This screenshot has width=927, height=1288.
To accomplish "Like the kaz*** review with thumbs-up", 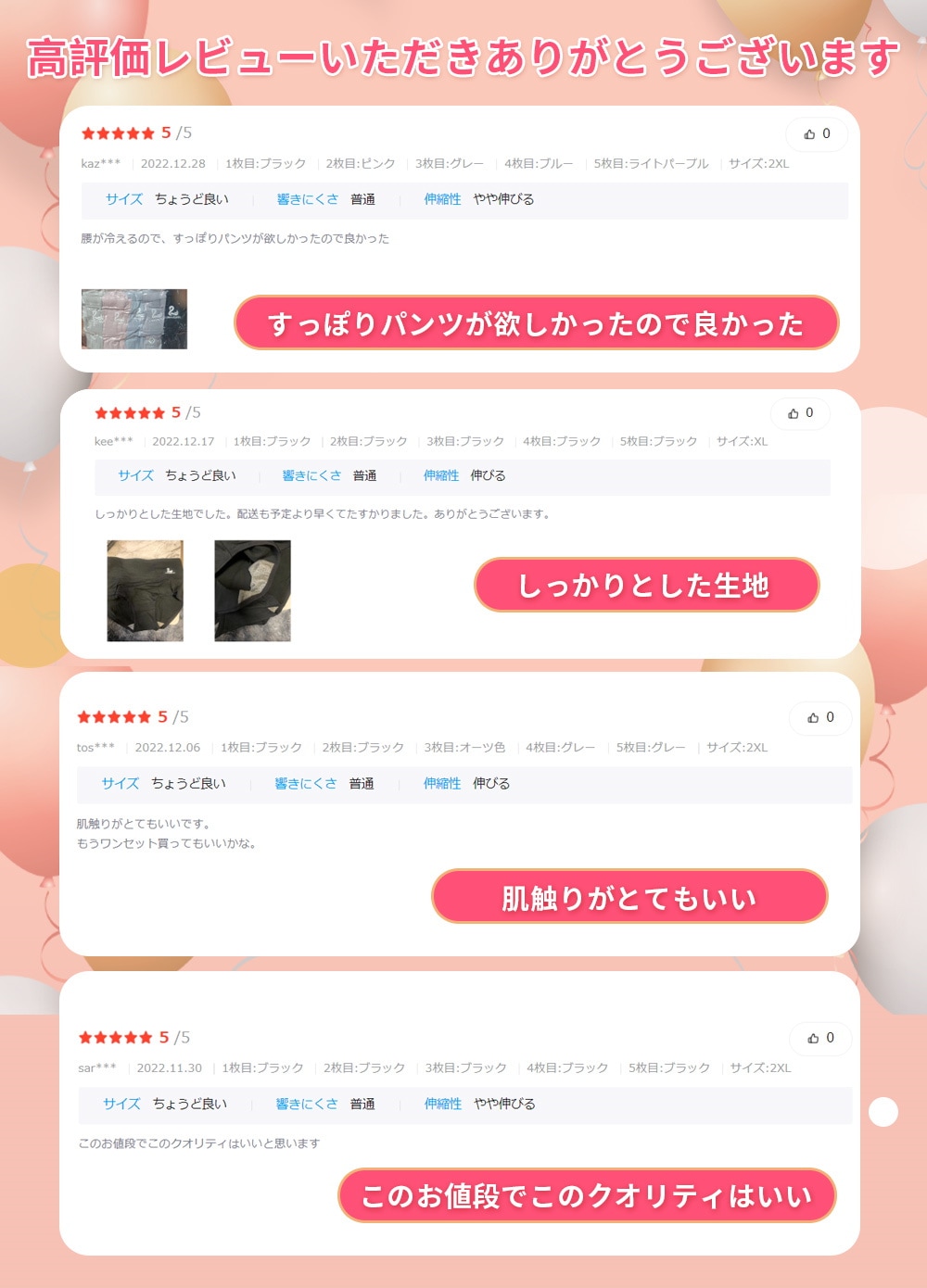I will [816, 134].
